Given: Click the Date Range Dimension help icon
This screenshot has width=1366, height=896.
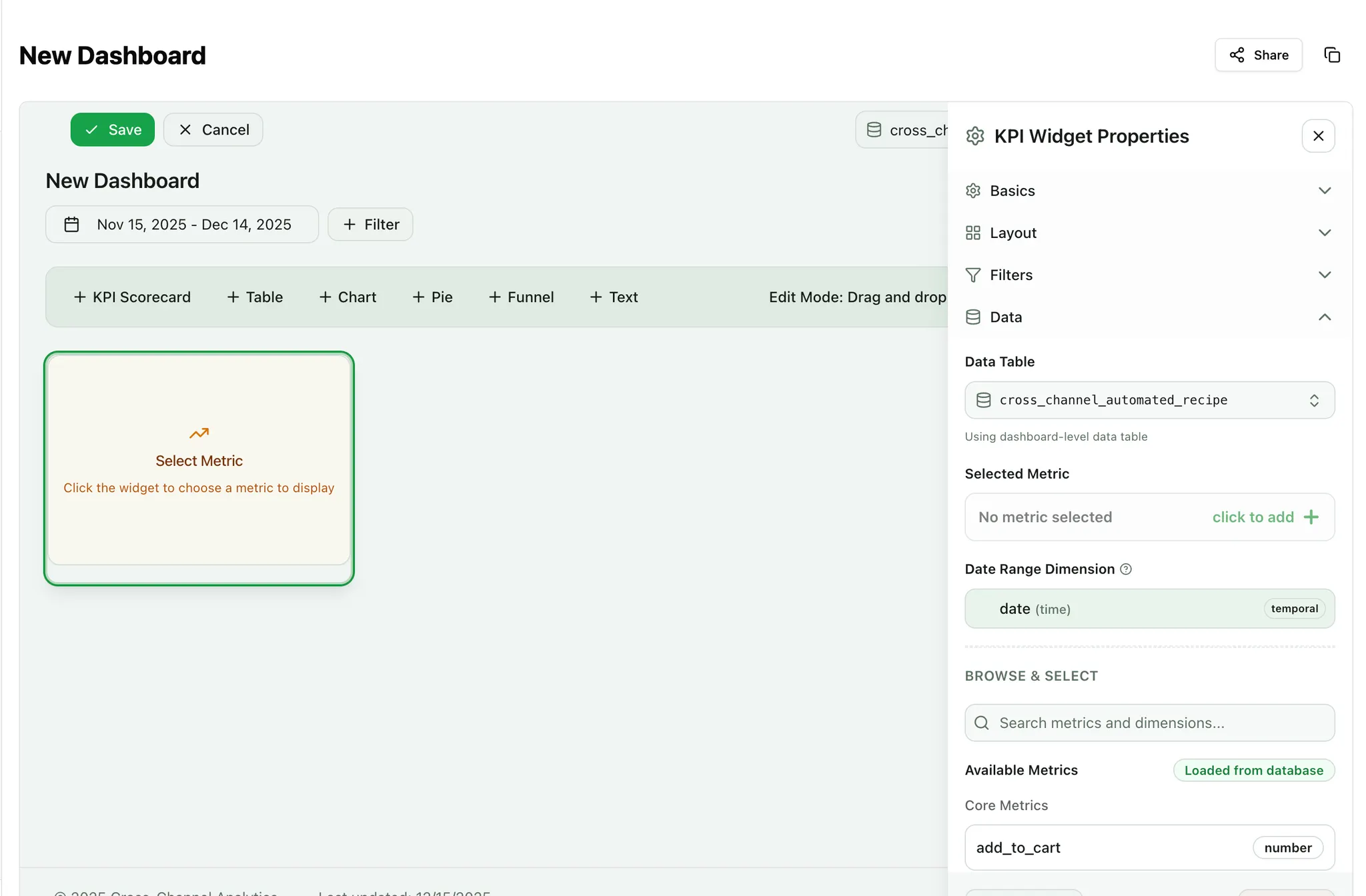Looking at the screenshot, I should coord(1126,569).
